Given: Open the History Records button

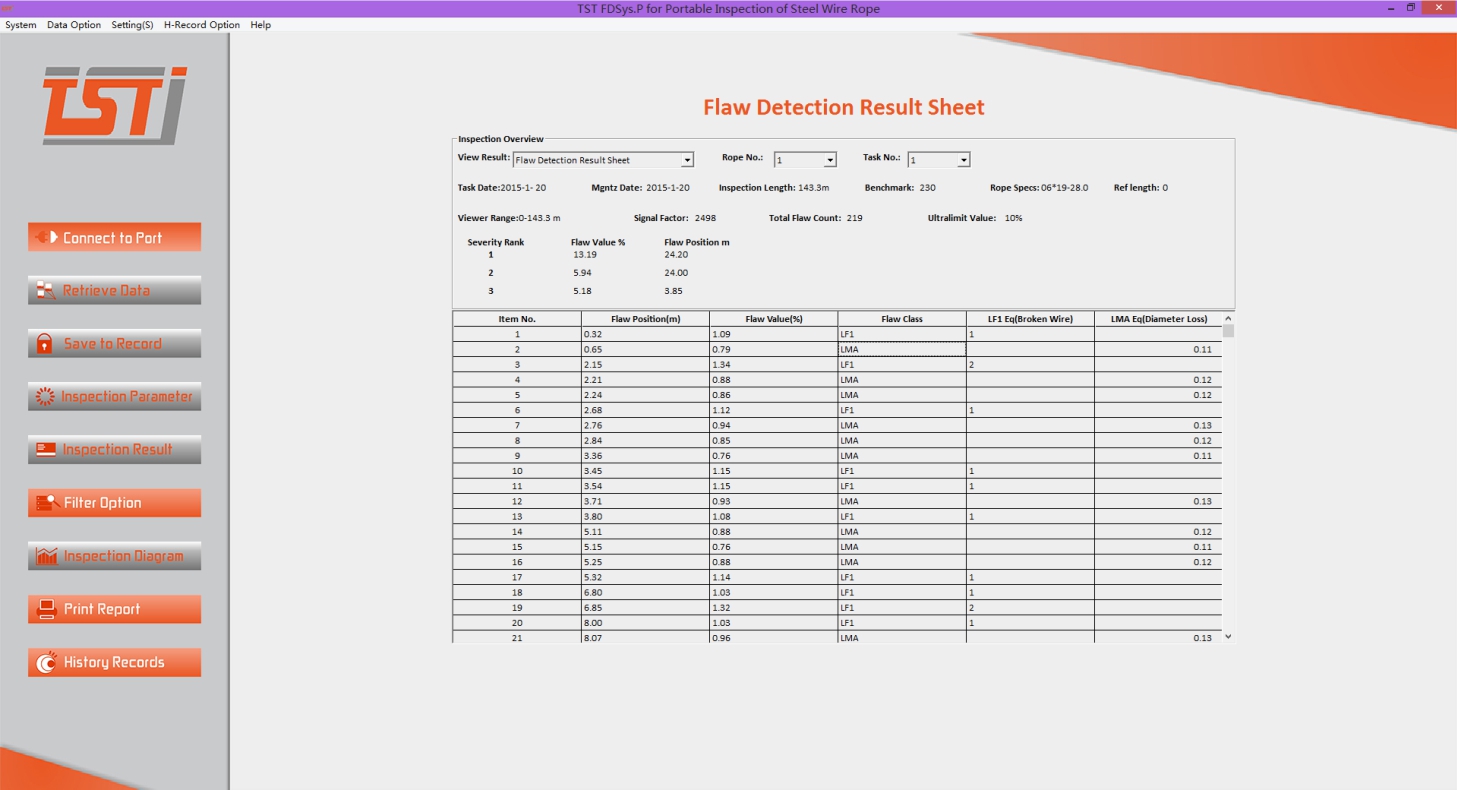Looking at the screenshot, I should point(114,662).
